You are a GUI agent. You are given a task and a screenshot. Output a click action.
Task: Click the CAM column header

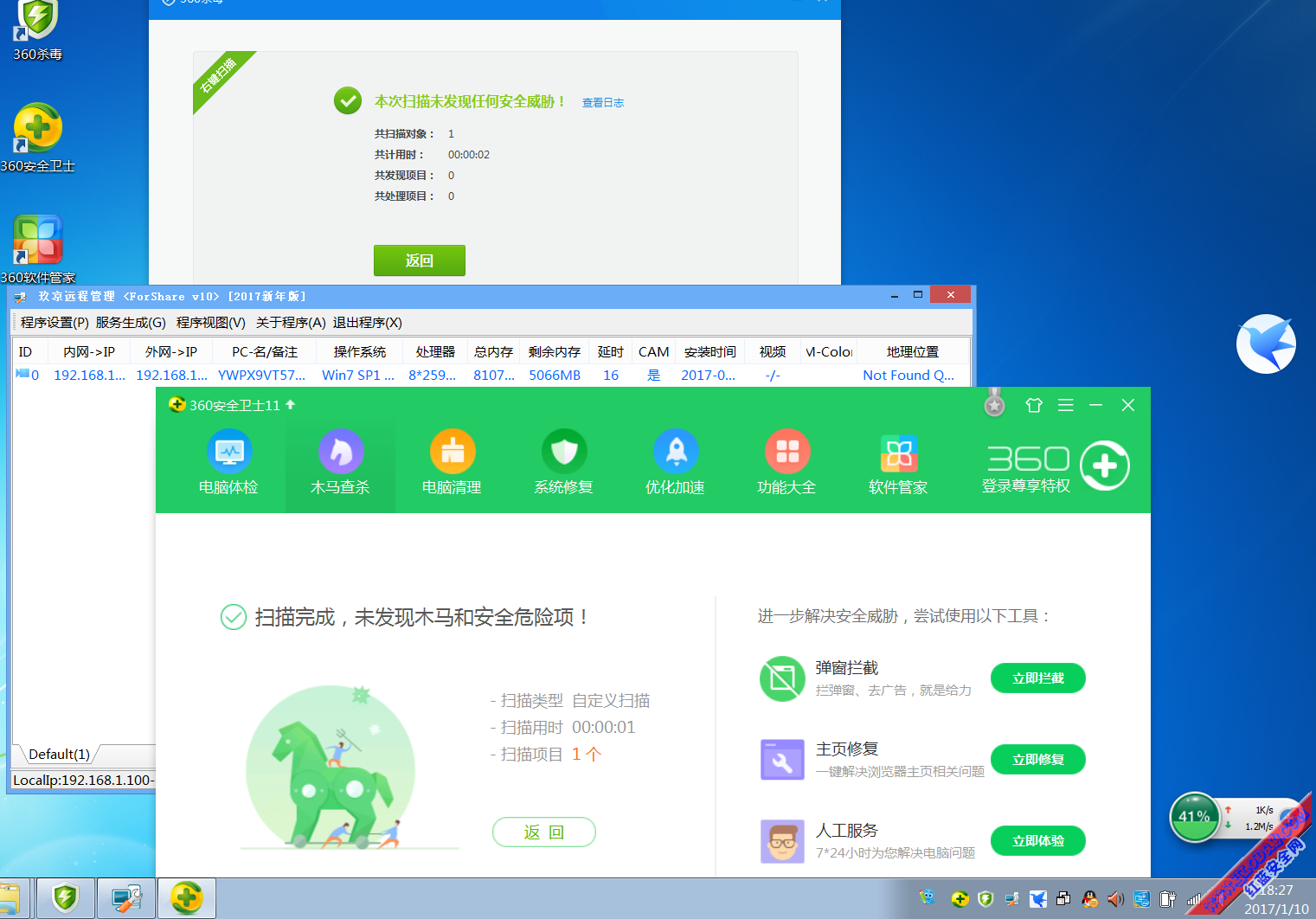654,352
